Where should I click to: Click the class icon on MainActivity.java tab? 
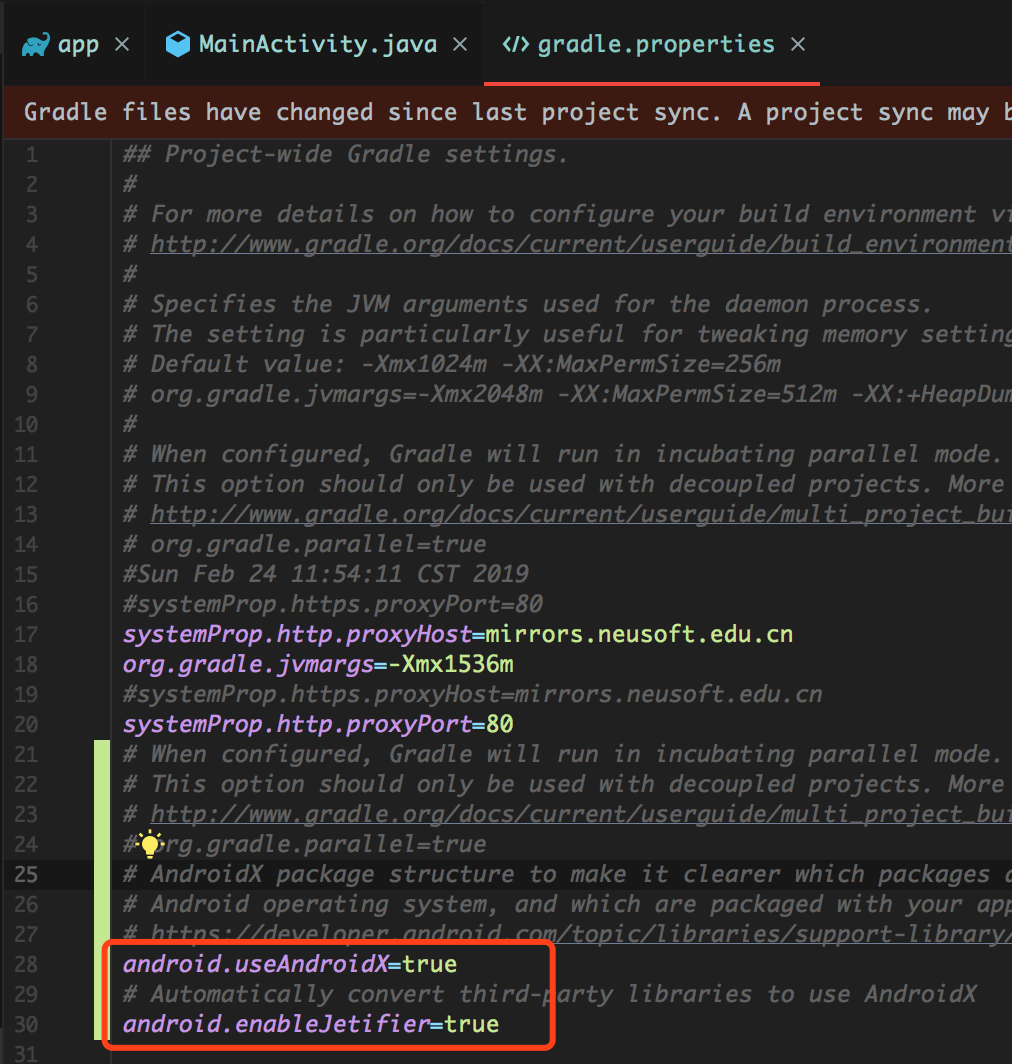point(178,43)
